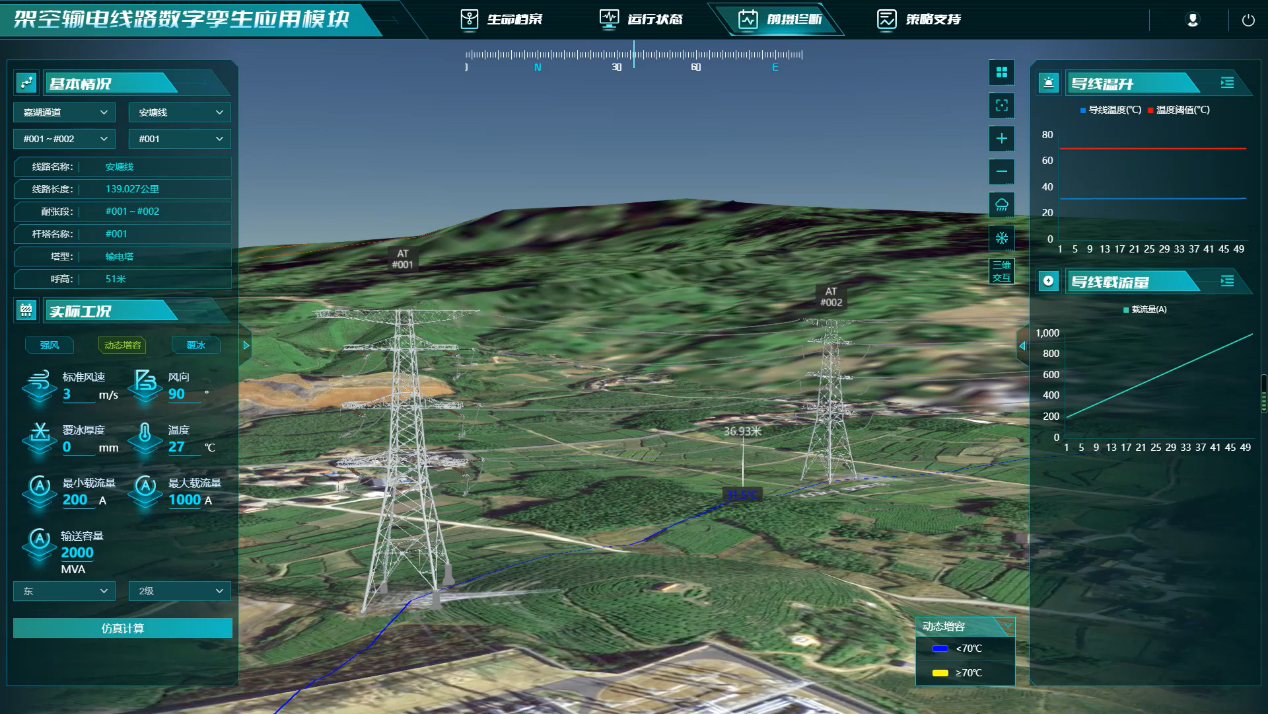Click the power logout icon
This screenshot has height=714, width=1268.
coord(1247,19)
